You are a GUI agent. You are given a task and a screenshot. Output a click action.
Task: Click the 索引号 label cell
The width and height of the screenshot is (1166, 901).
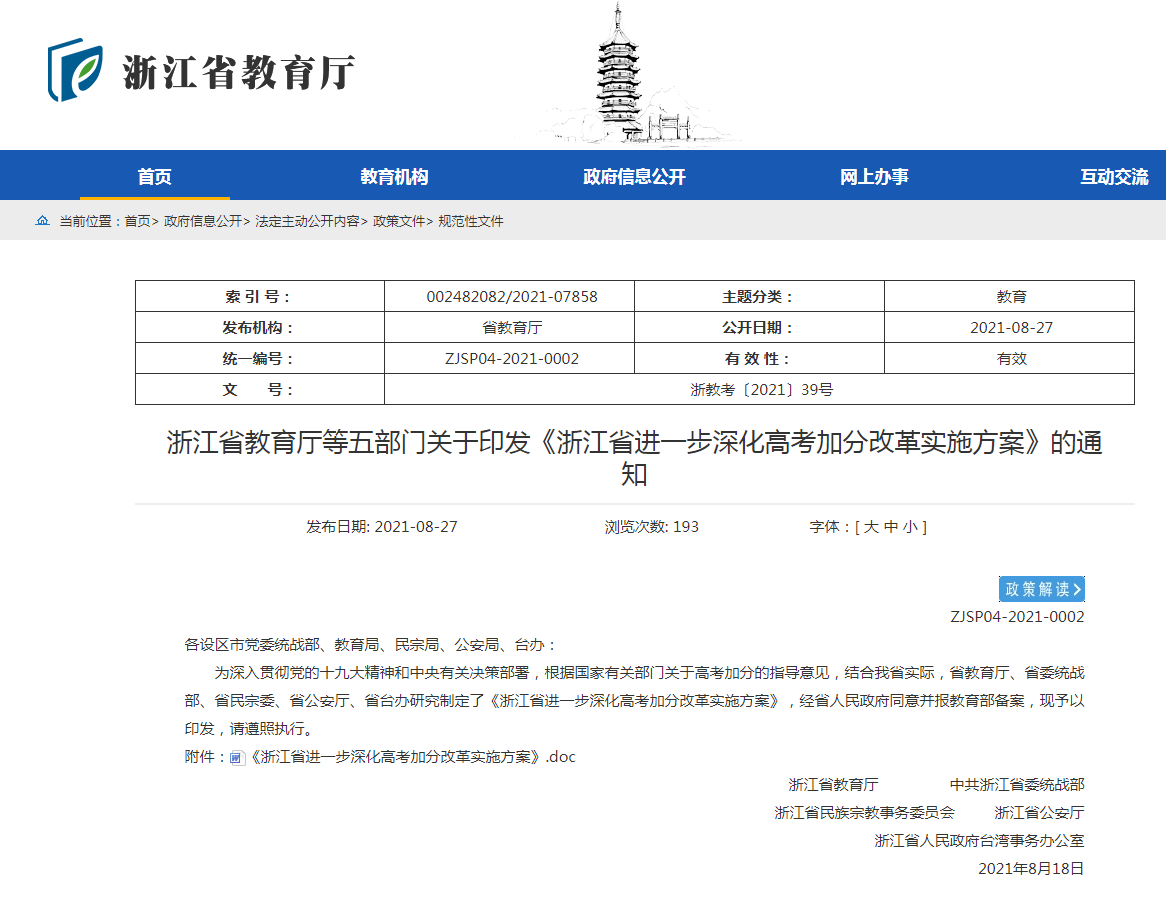(260, 296)
